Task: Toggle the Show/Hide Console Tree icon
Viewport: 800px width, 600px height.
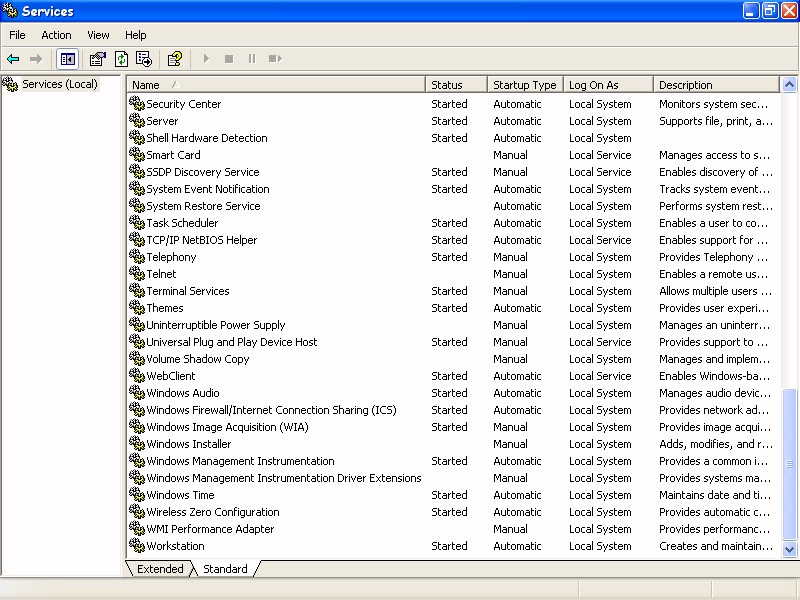Action: tap(67, 59)
